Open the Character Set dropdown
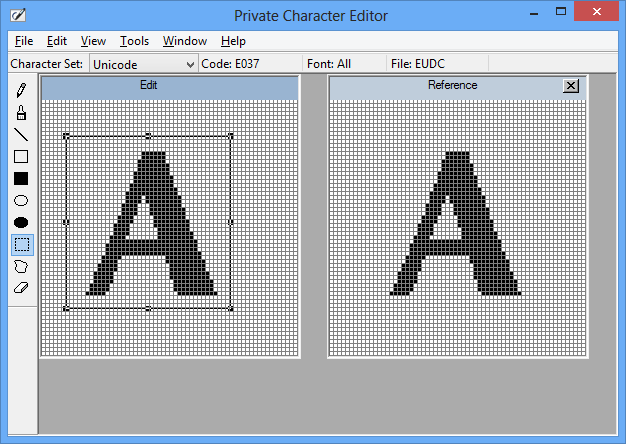 (143, 64)
